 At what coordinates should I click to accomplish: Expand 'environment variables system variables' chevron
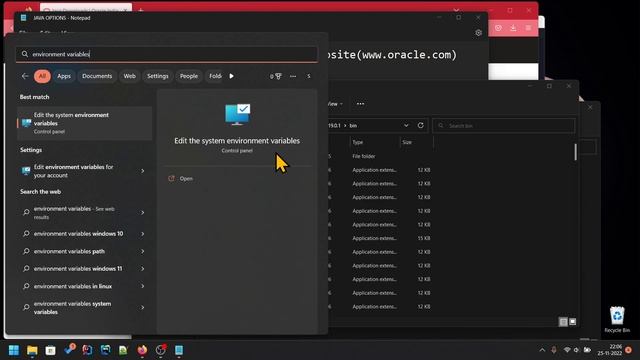tap(143, 307)
